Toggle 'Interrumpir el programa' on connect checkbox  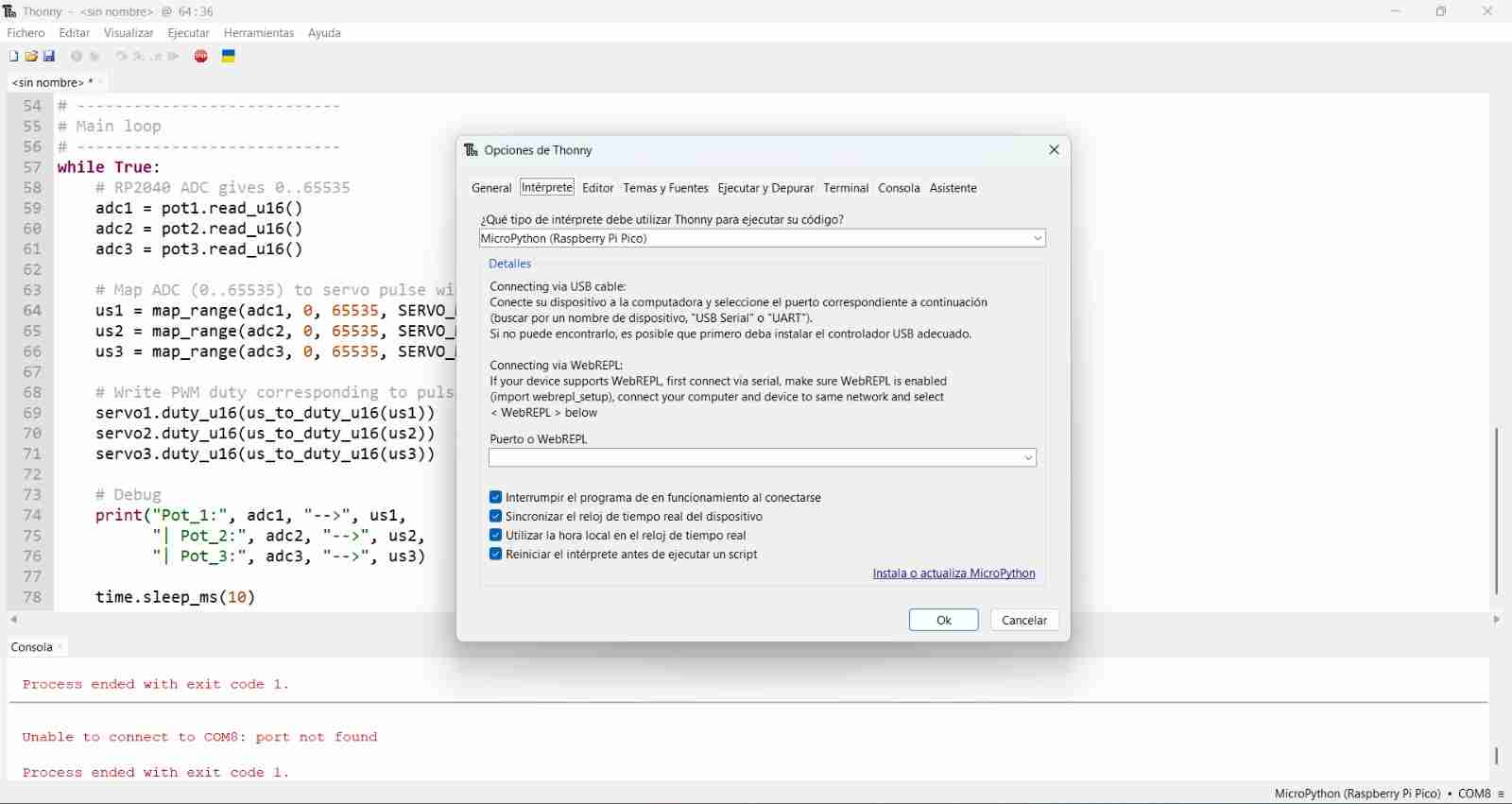(495, 497)
